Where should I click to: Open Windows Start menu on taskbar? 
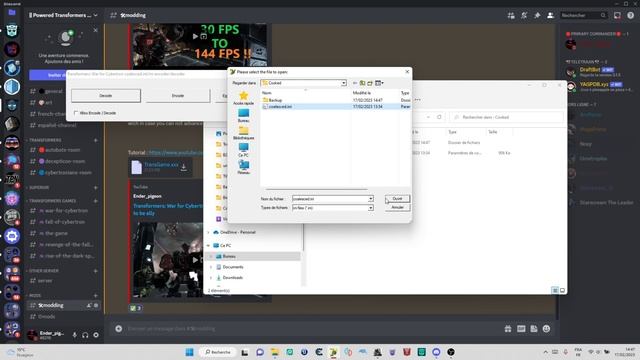point(190,352)
